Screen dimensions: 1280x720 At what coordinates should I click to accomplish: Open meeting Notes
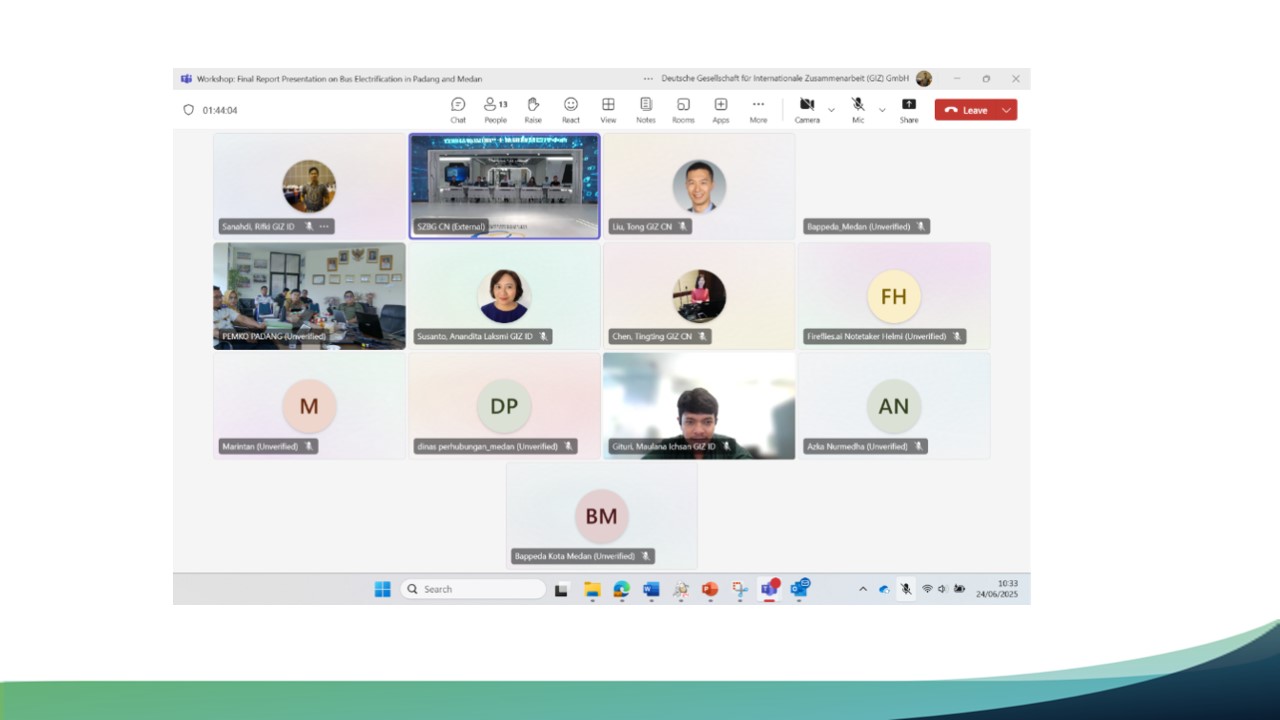(x=646, y=110)
